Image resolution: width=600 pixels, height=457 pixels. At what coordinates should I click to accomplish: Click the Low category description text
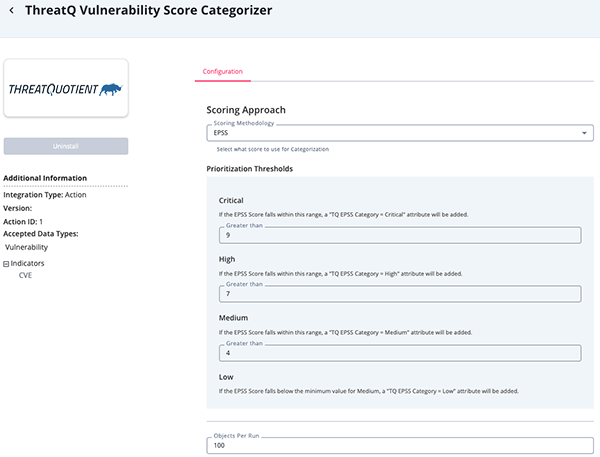pos(369,391)
